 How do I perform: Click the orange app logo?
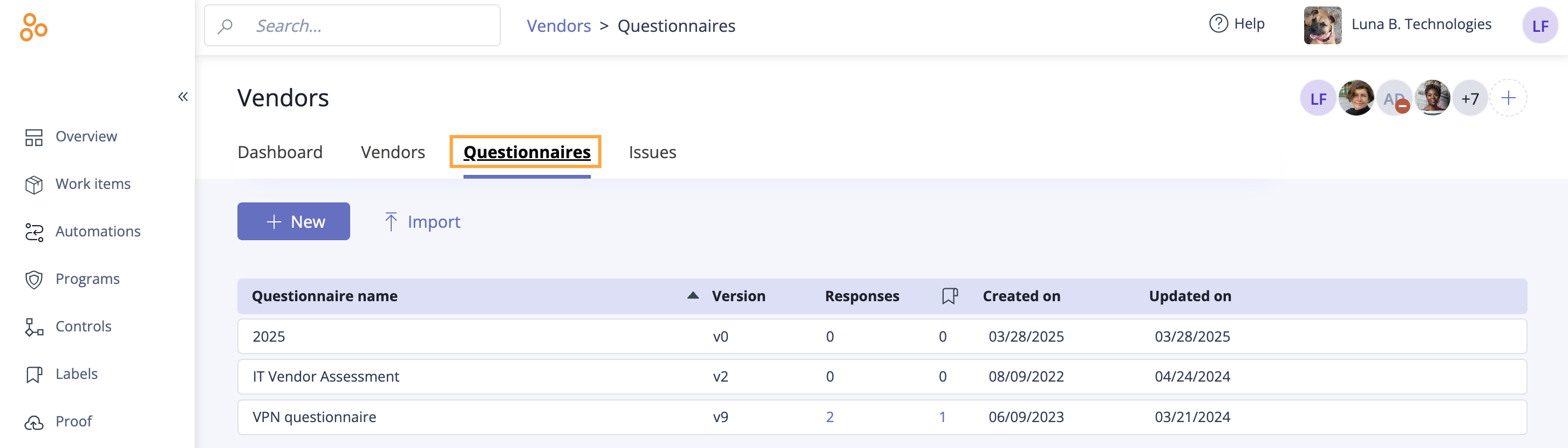tap(33, 27)
